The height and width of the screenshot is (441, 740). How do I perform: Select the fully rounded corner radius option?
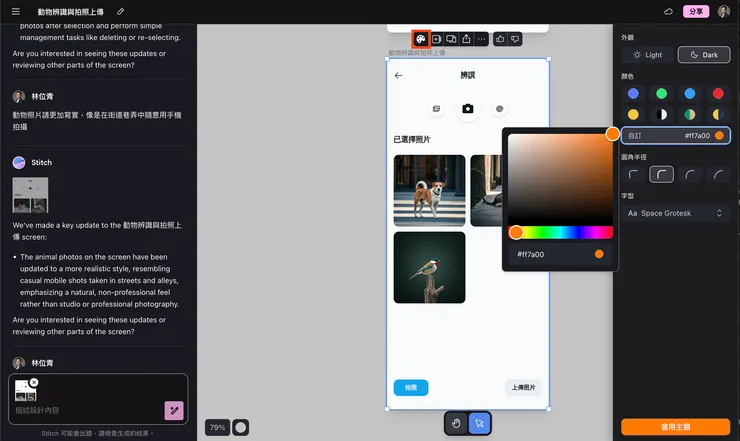click(x=718, y=175)
